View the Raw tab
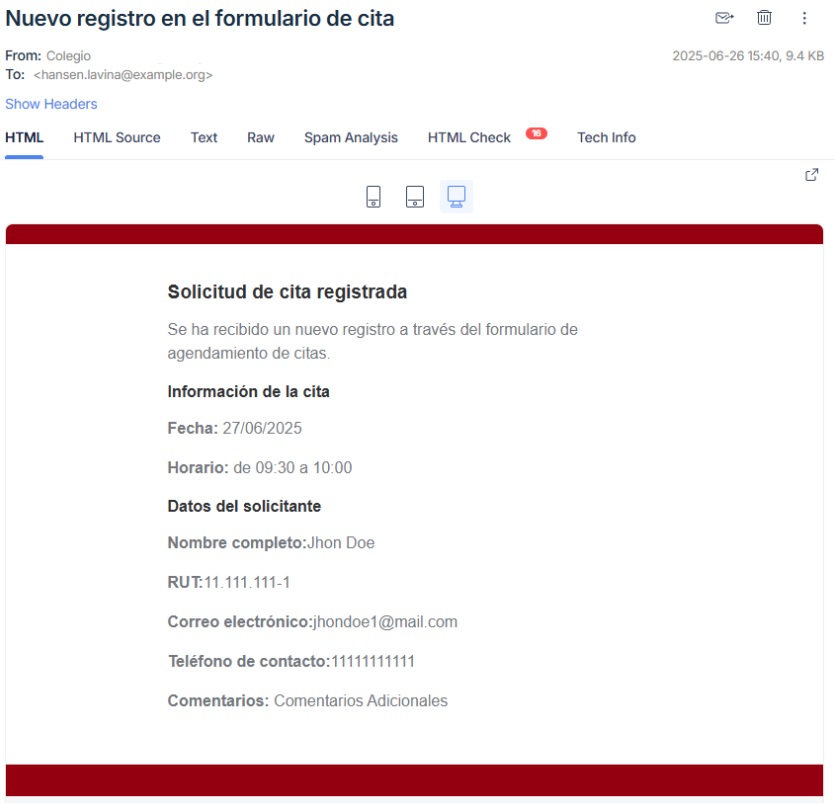 [x=261, y=138]
